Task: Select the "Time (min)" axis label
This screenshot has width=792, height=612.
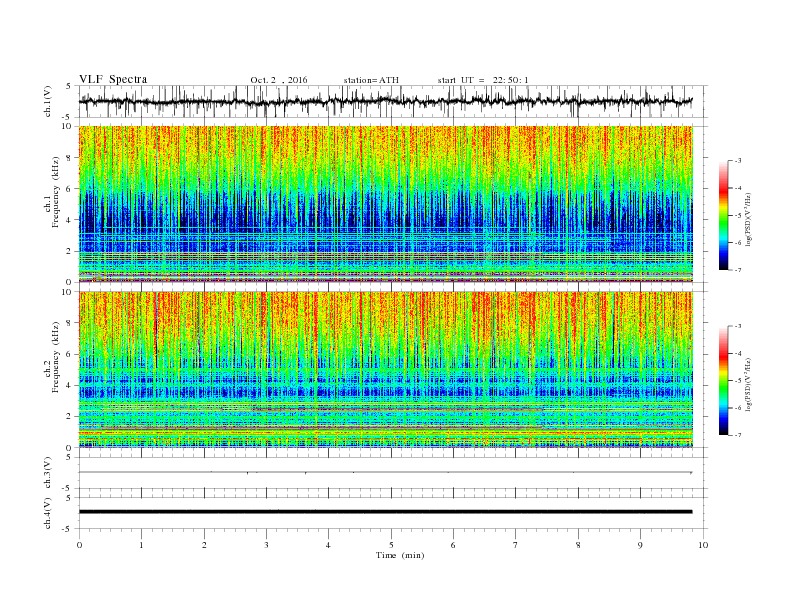Action: [x=400, y=555]
